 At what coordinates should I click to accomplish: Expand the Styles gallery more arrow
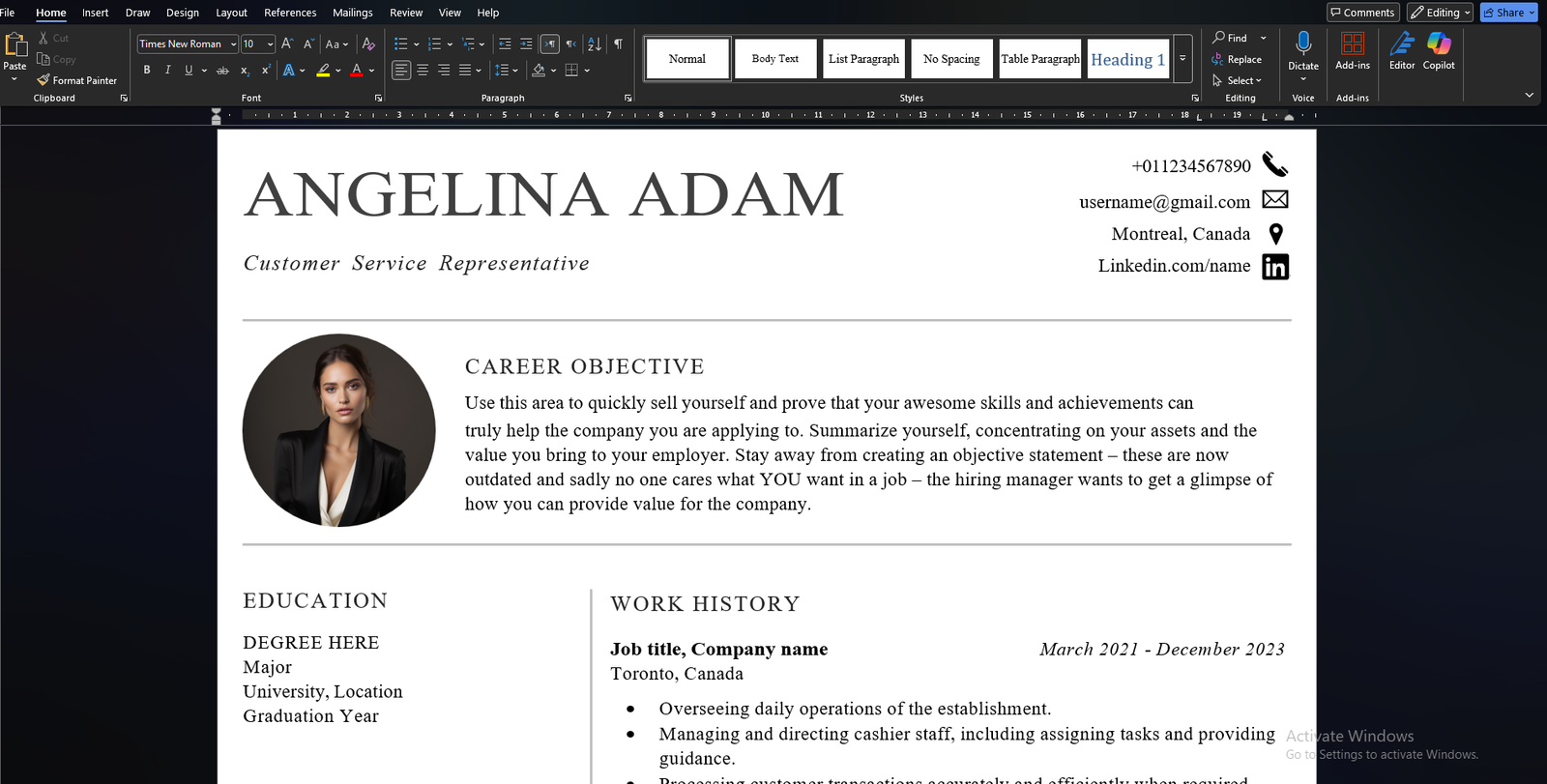[x=1182, y=59]
